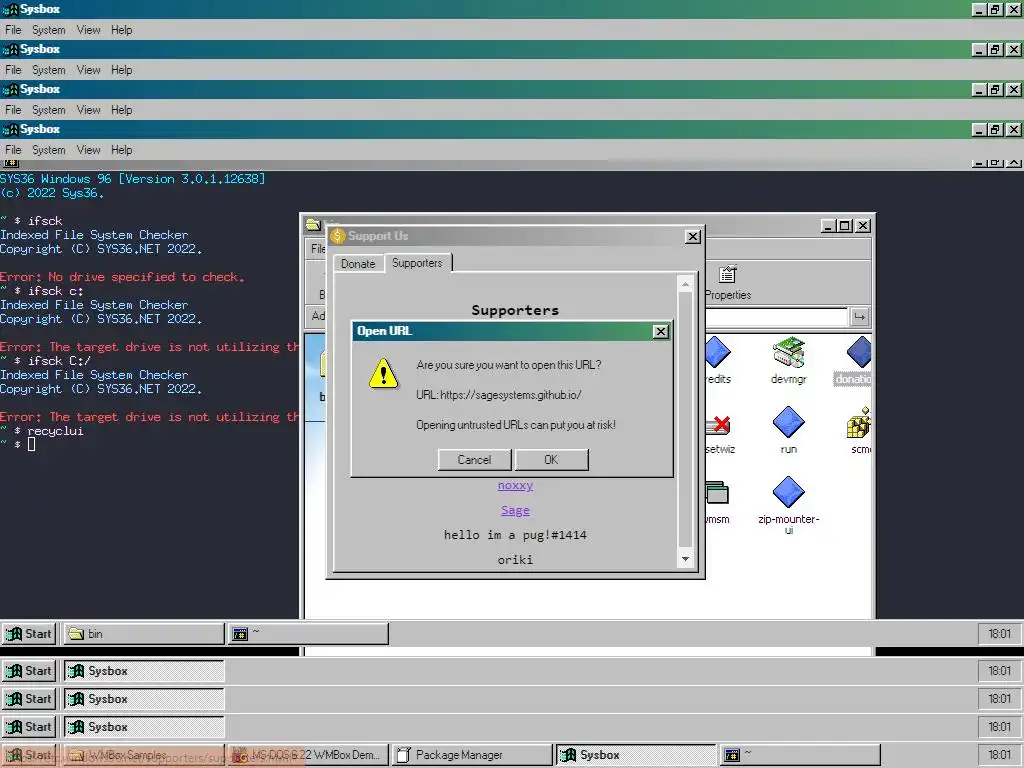Close the Support Us window
Screen dimensions: 1024x768
coord(693,236)
